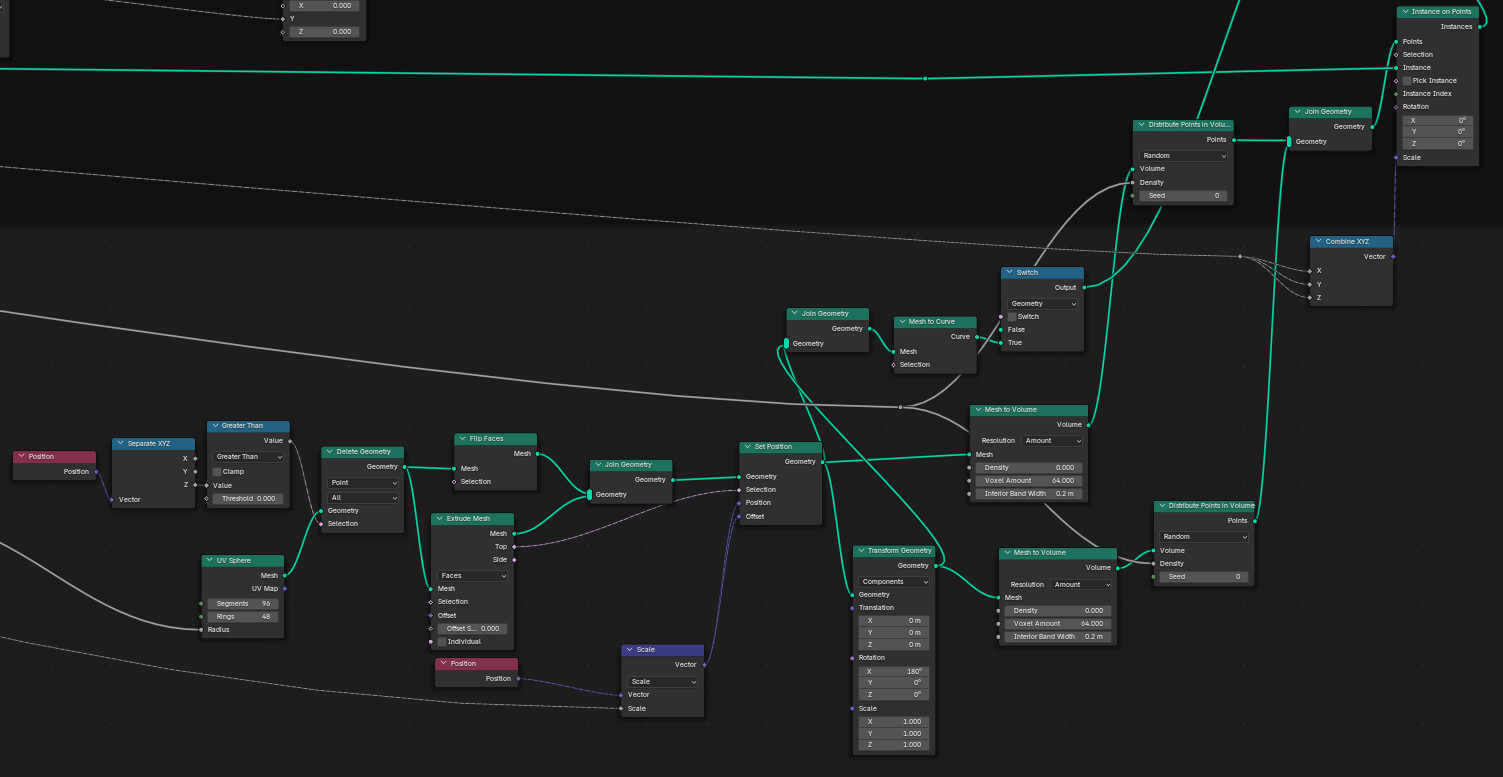This screenshot has height=777, width=1503.
Task: Collapse the Combine XYZ node
Action: (1318, 242)
